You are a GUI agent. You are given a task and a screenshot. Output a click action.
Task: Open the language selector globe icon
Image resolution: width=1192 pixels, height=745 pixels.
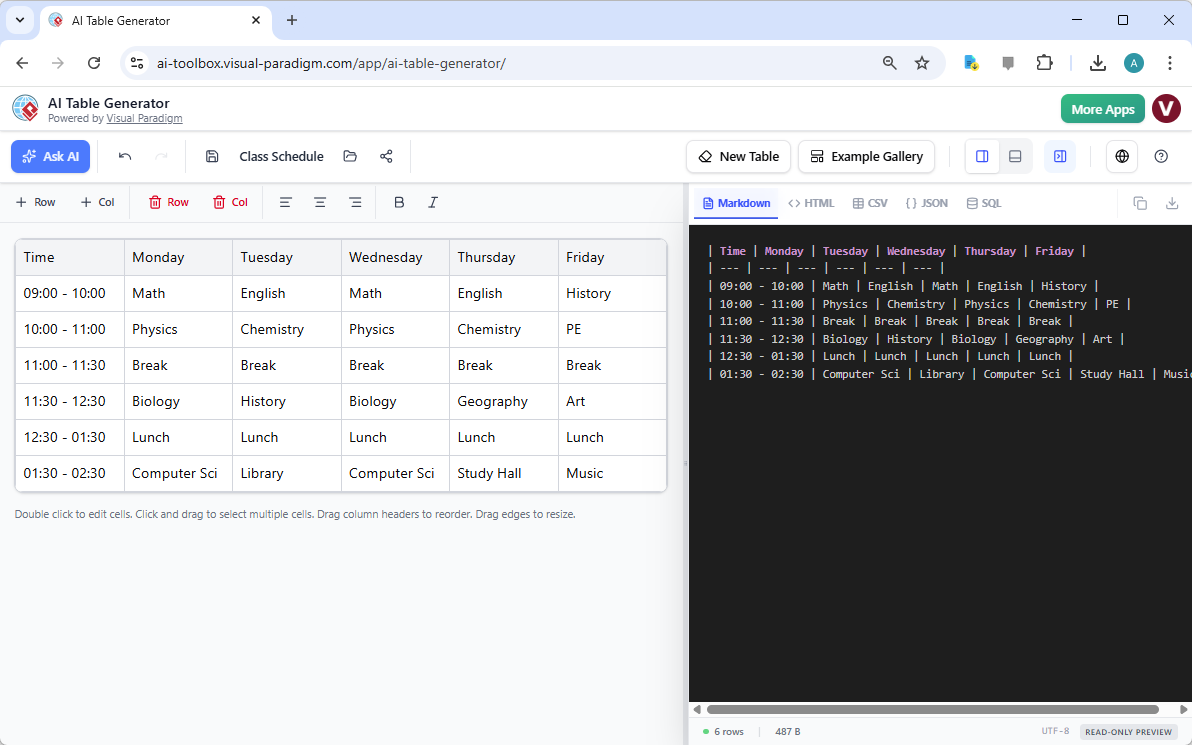[x=1121, y=156]
